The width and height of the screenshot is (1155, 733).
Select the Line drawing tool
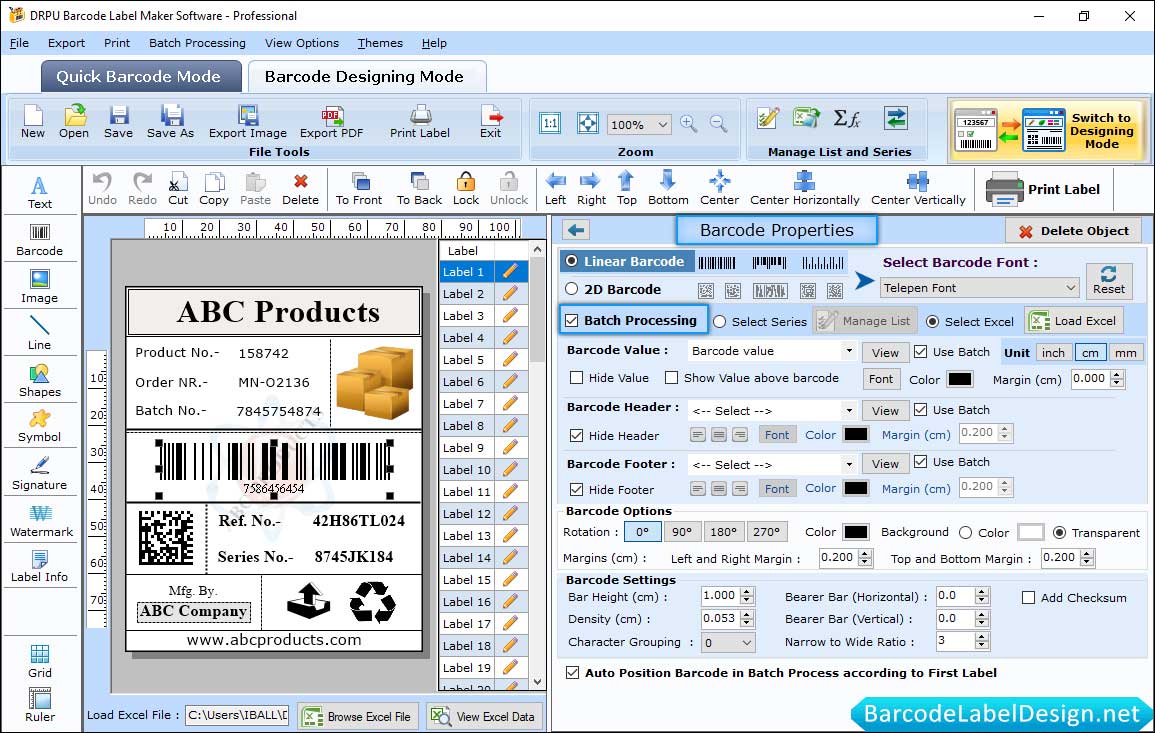(x=39, y=333)
